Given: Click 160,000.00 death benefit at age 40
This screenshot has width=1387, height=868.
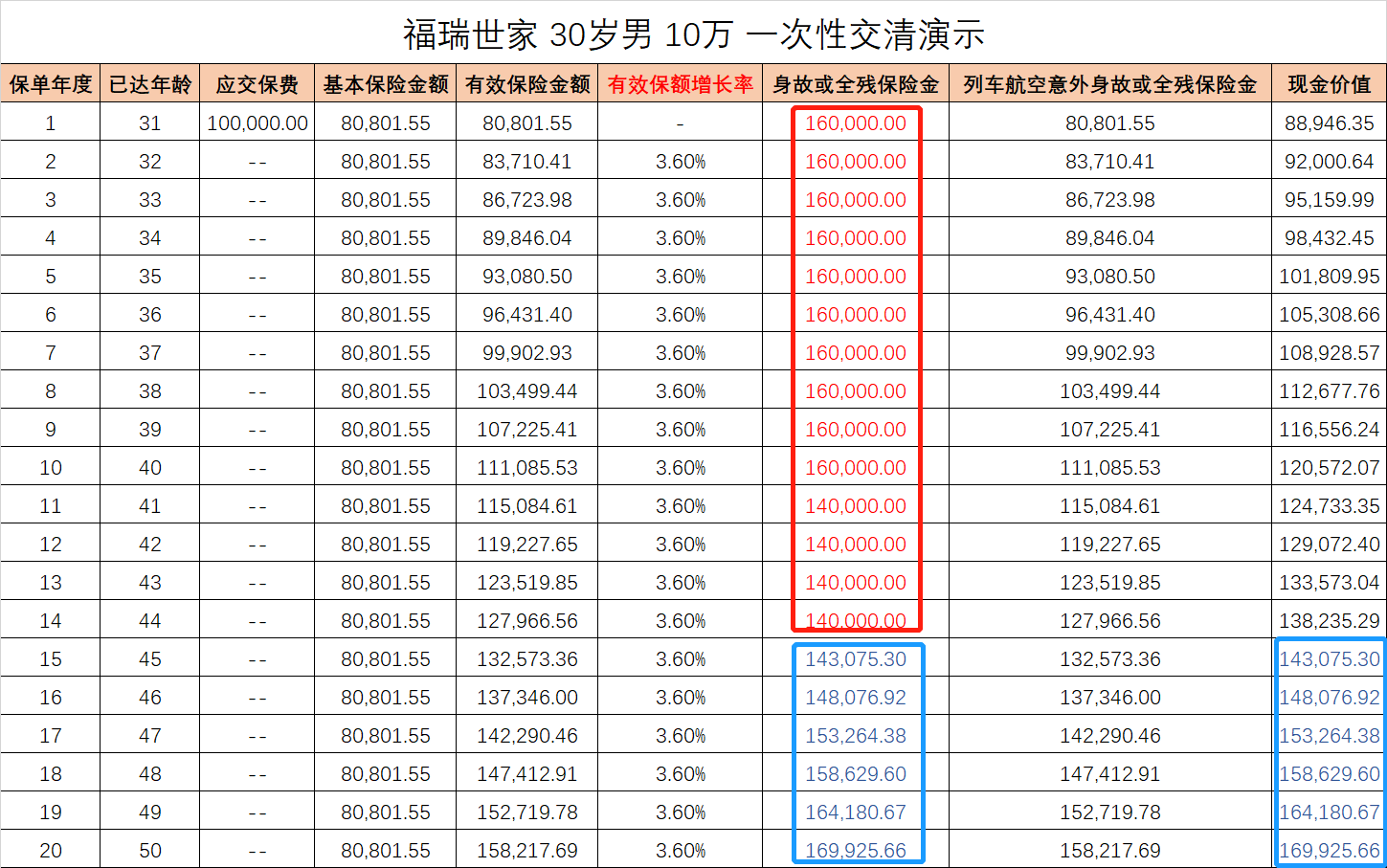Looking at the screenshot, I should 856,468.
